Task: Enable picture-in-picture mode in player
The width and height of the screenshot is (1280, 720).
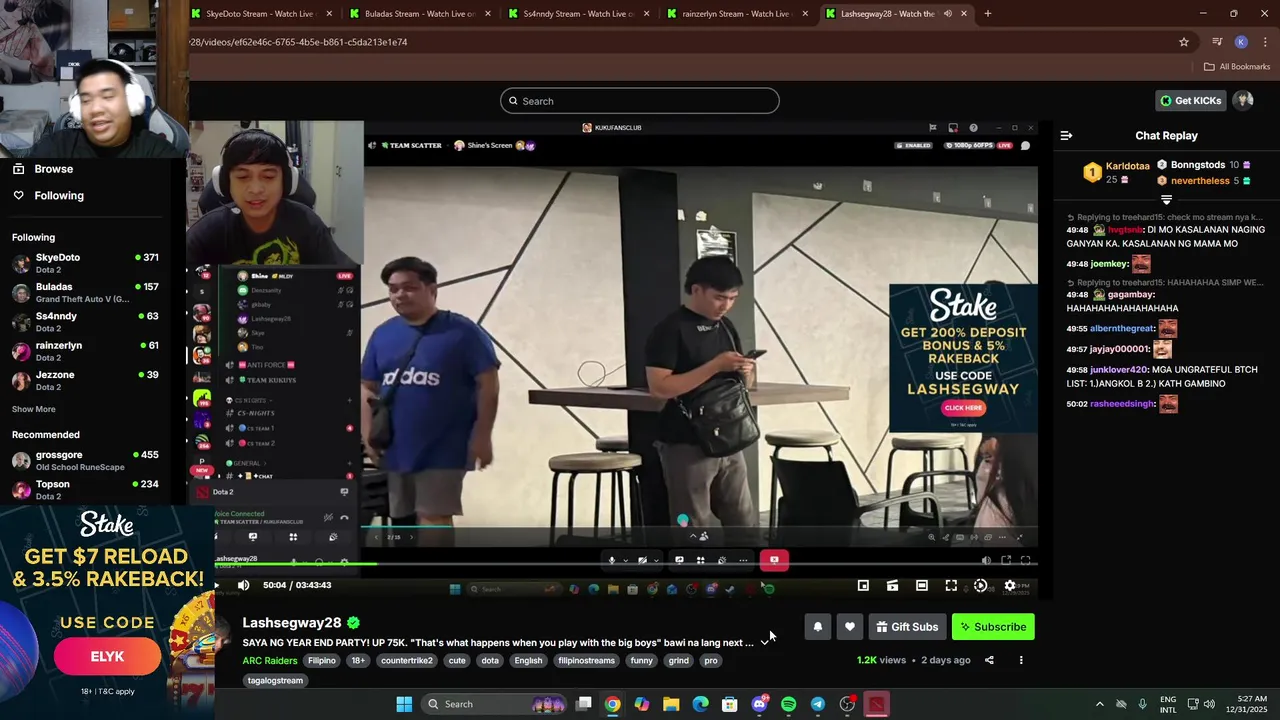Action: [x=863, y=585]
